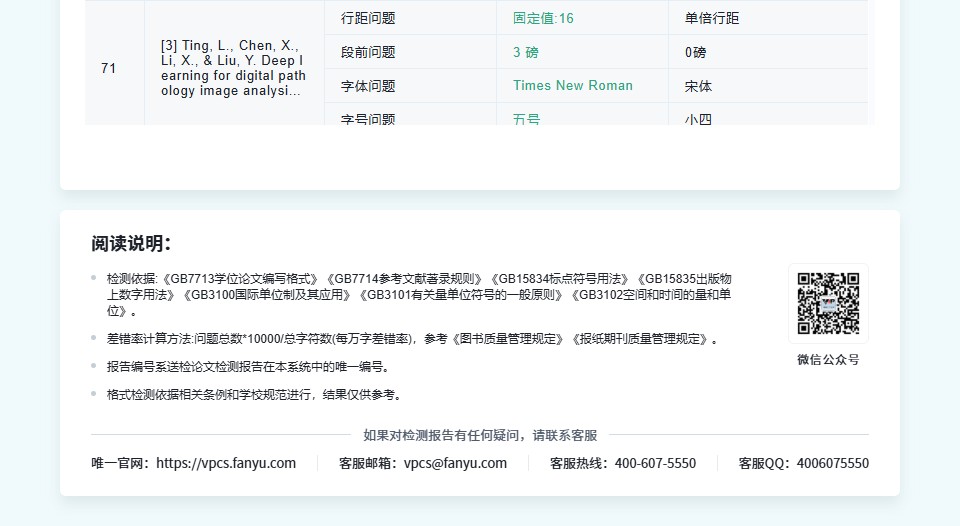This screenshot has height=526, width=960.
Task: Click the 单倍行距 cell
Action: pyautogui.click(x=712, y=18)
